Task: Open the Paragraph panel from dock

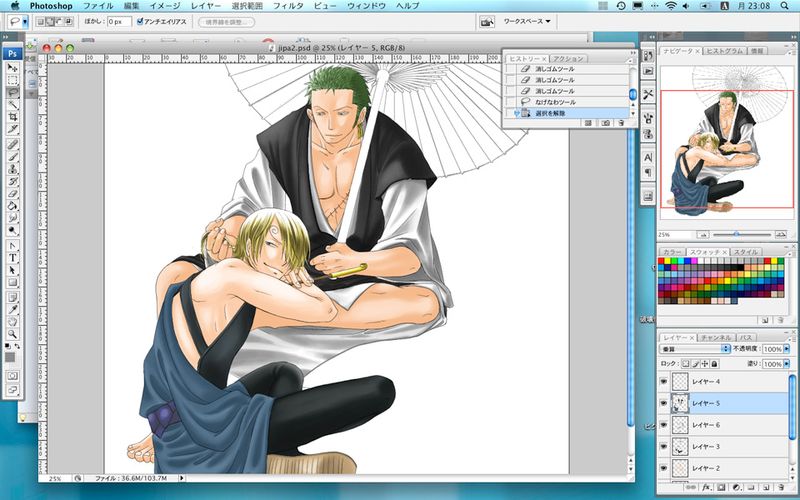Action: (648, 172)
